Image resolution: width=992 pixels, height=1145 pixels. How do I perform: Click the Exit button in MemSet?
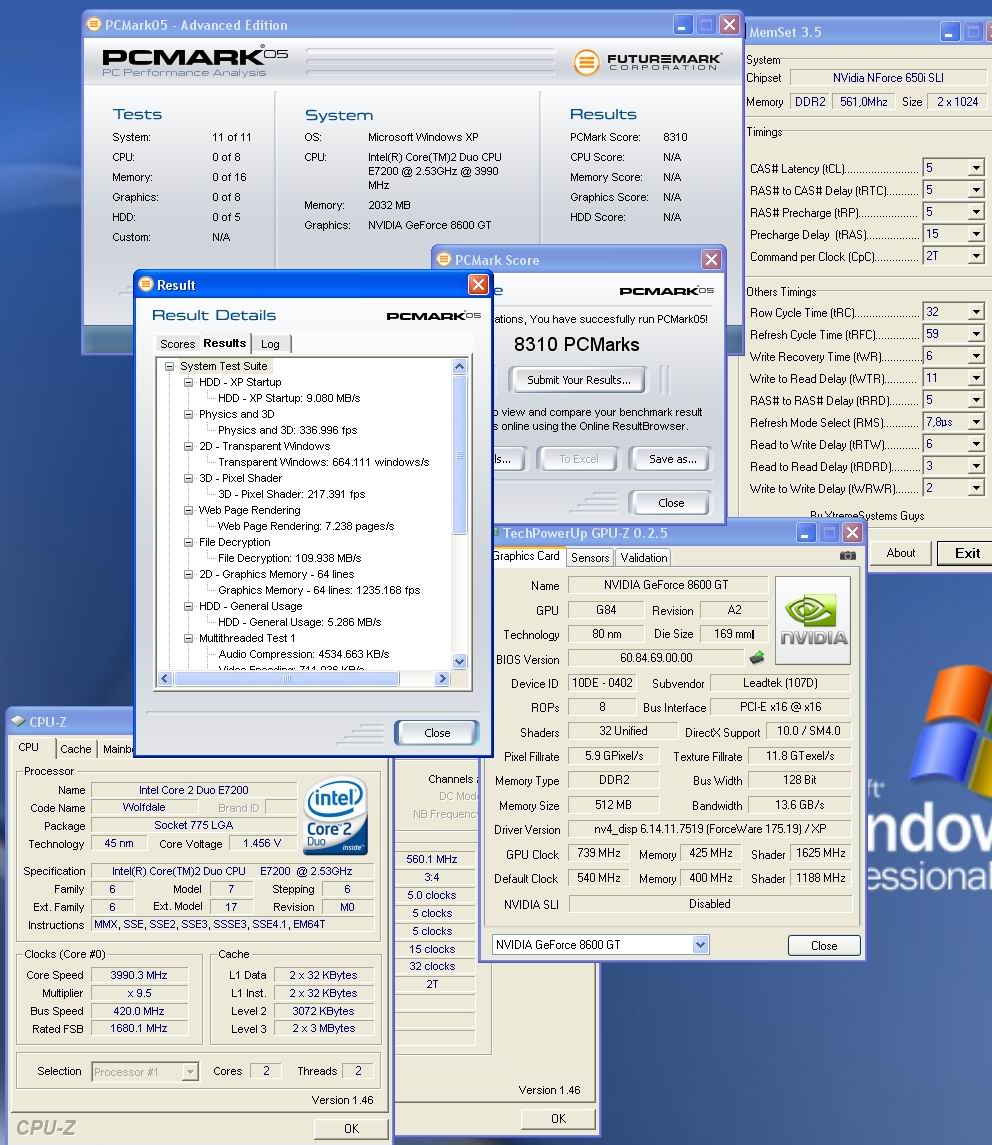[966, 553]
